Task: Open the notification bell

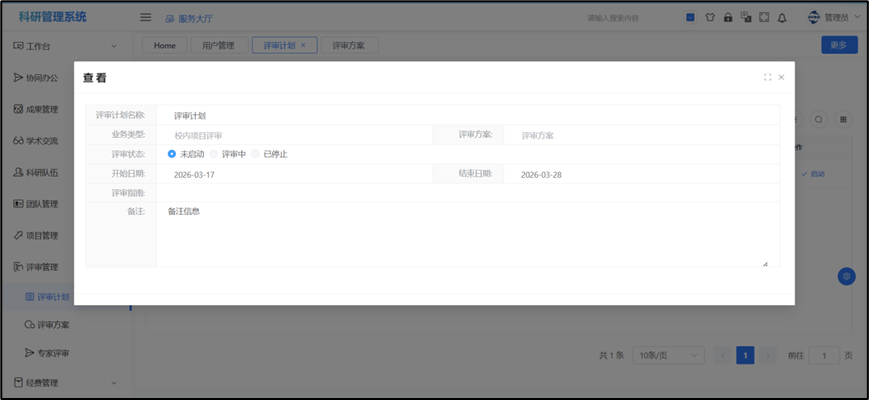Action: pos(782,17)
